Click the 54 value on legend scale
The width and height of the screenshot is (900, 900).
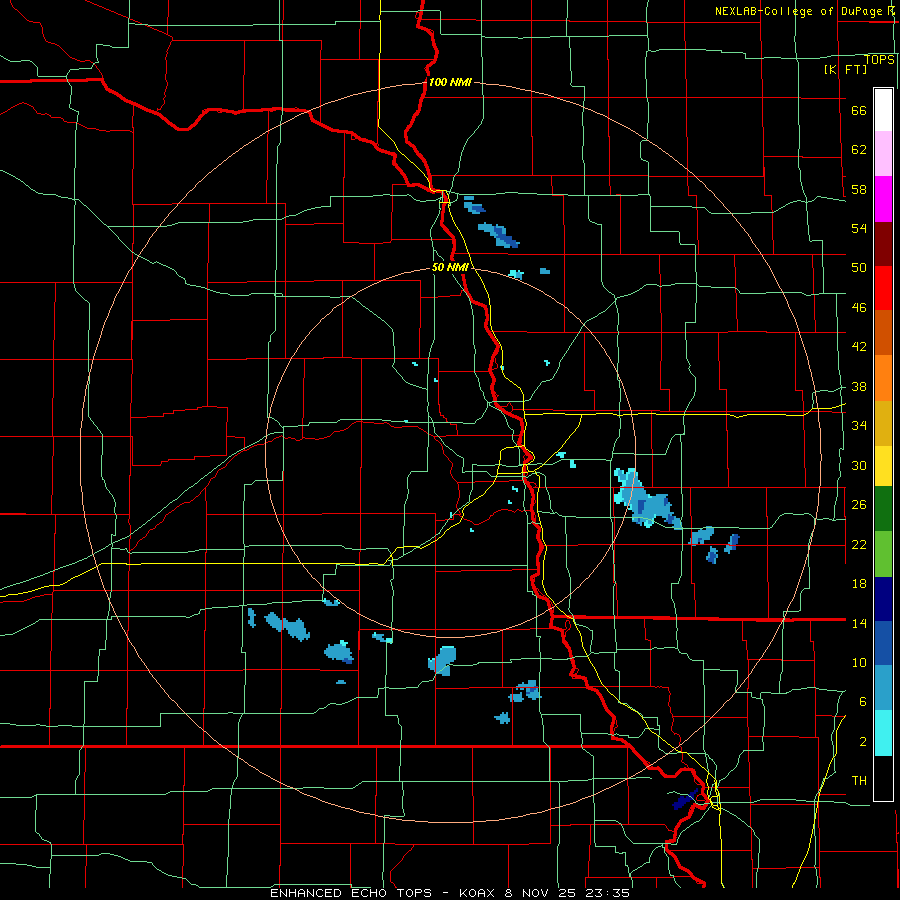click(859, 228)
